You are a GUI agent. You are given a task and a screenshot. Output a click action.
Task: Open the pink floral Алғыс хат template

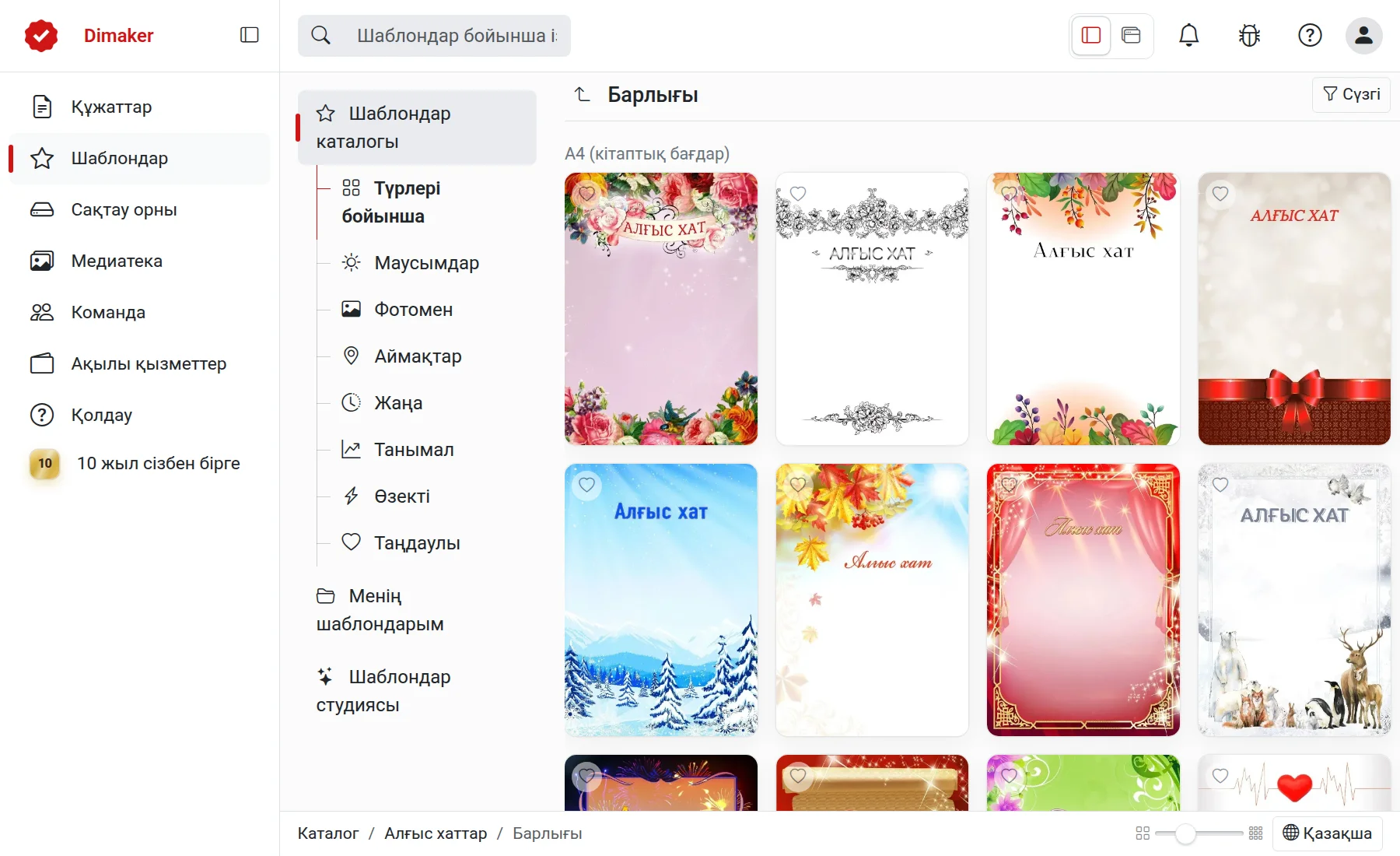[661, 309]
